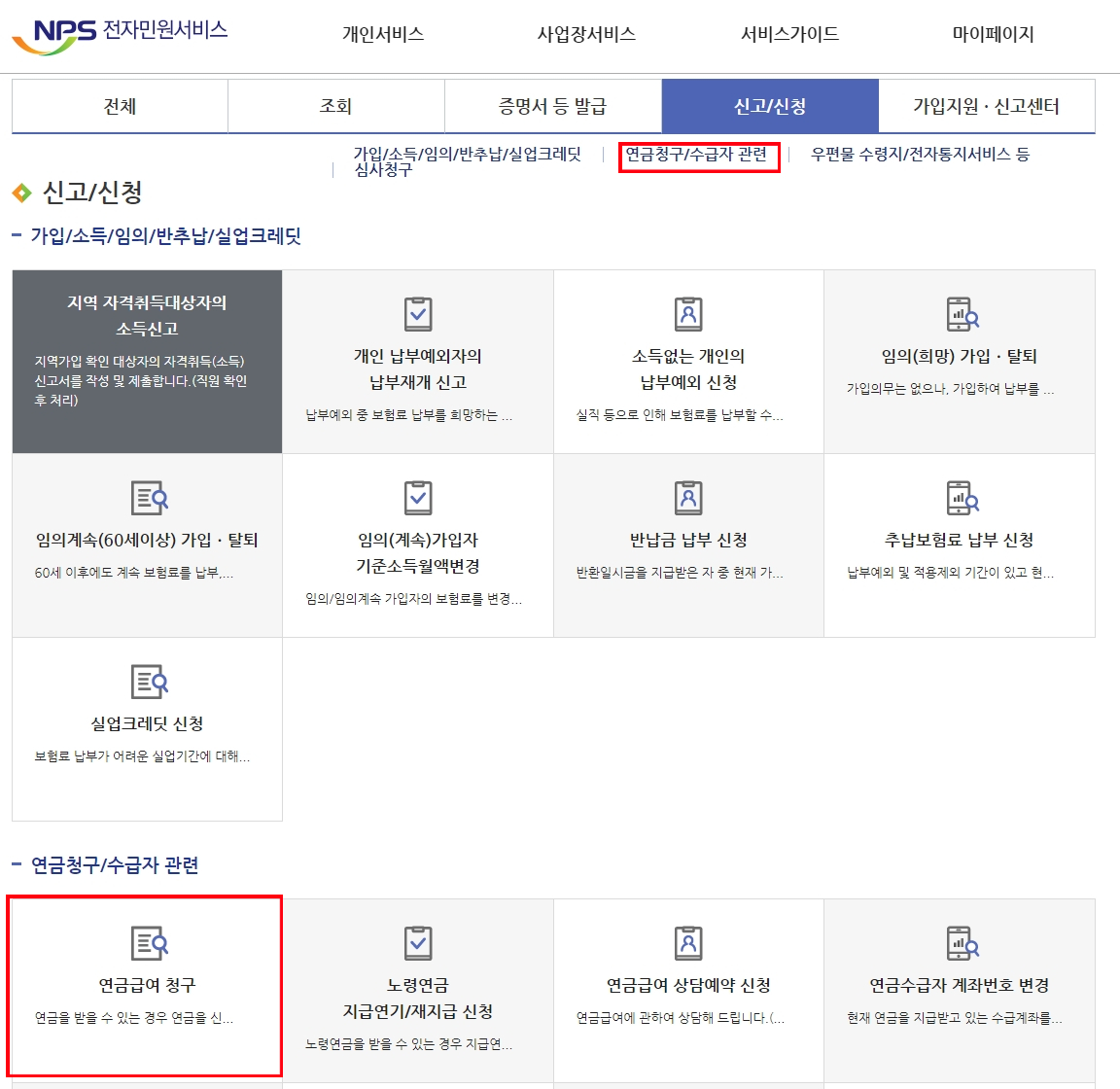
Task: Click section heading 연금청구/수급자 관련
Action: [x=115, y=864]
